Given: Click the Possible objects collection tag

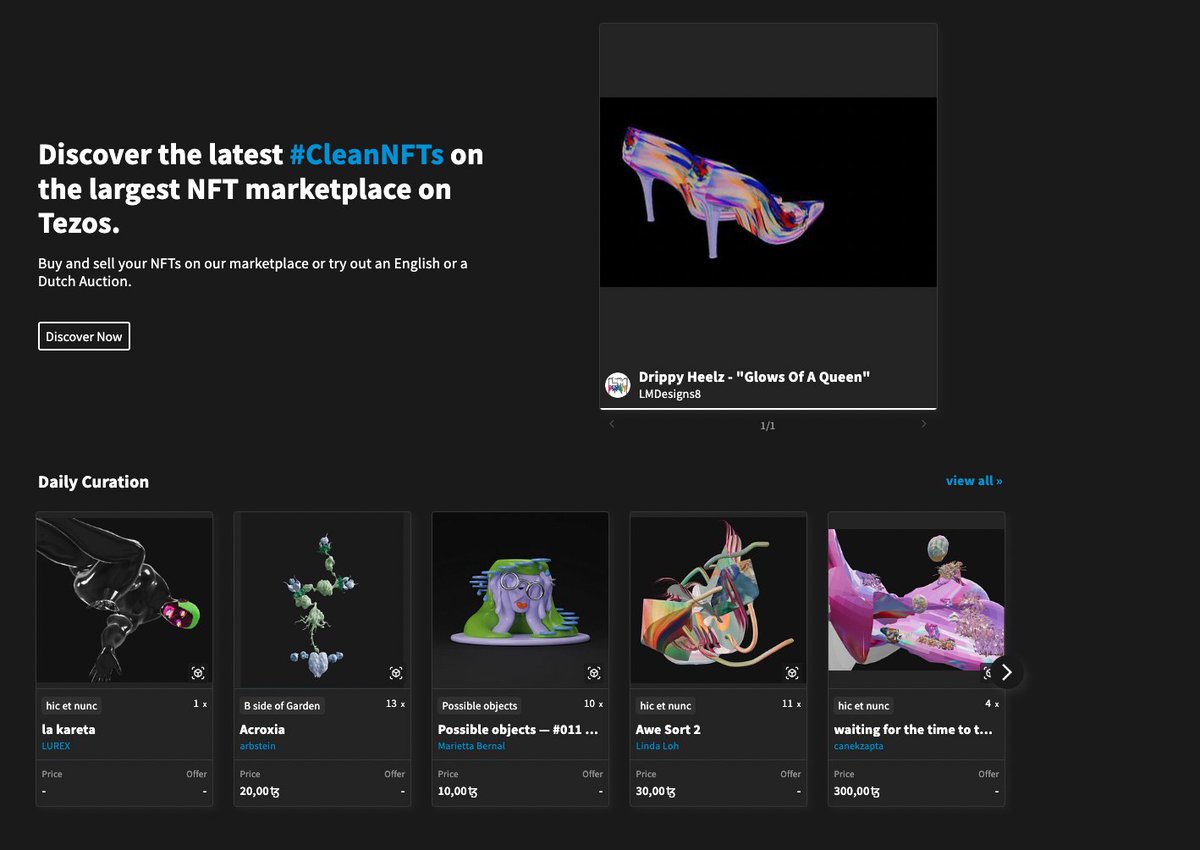Looking at the screenshot, I should pos(480,706).
